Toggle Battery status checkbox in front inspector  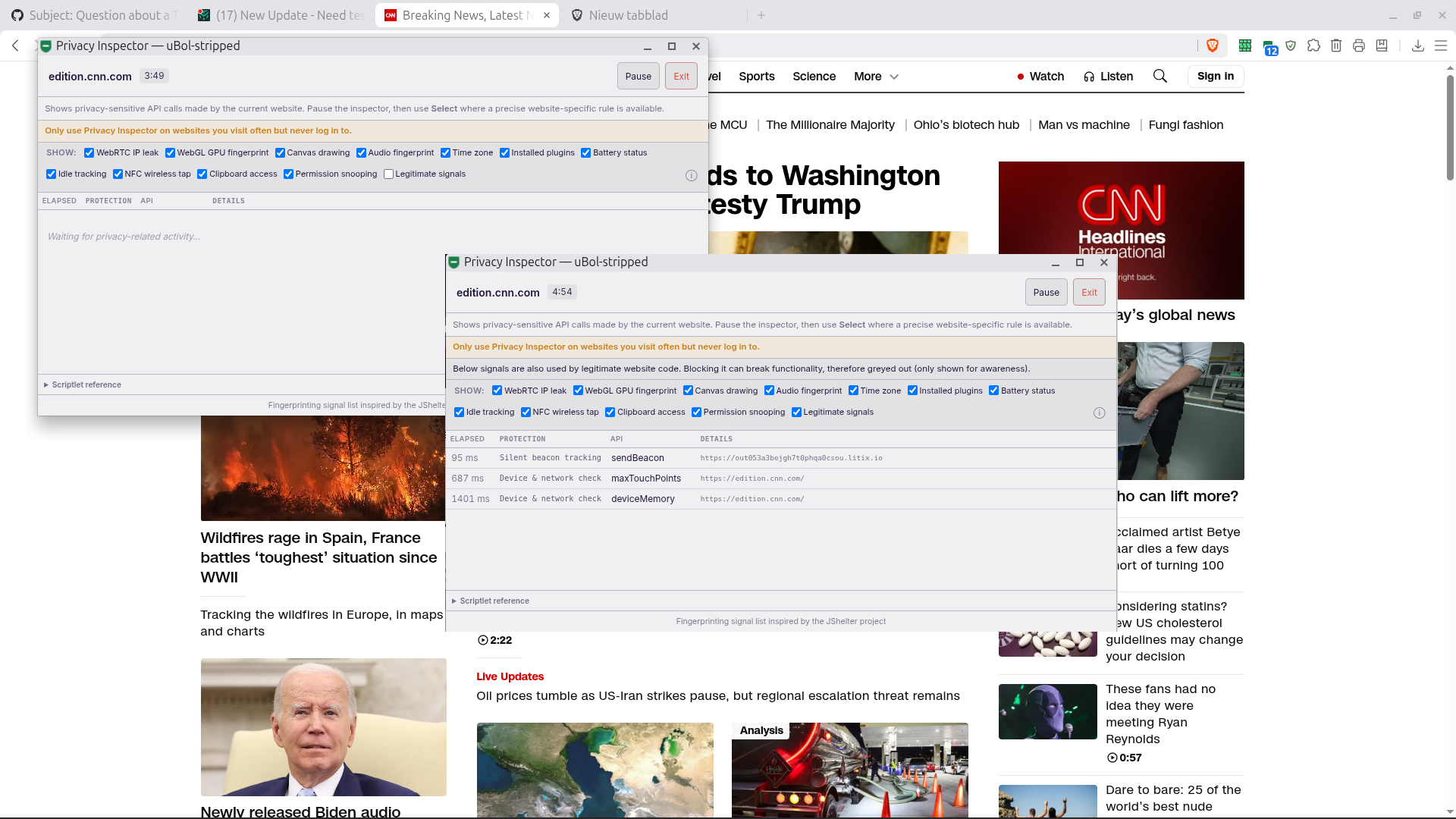tap(993, 391)
